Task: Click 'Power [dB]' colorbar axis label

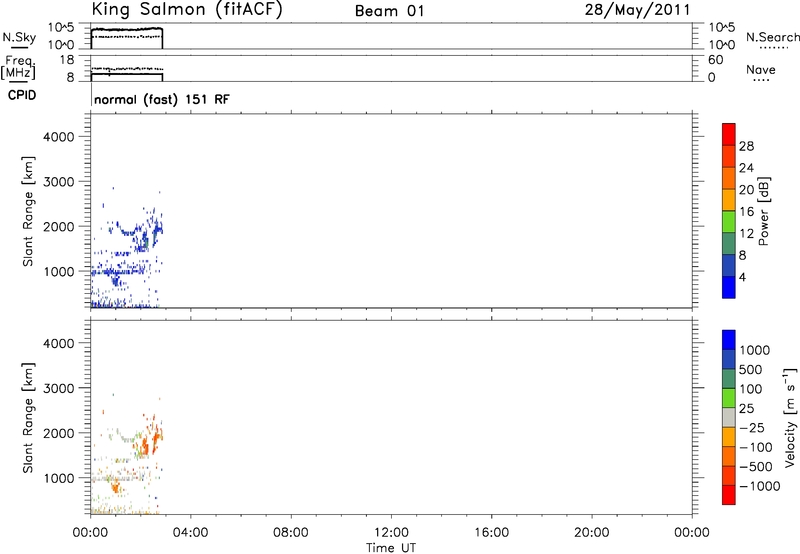Action: pyautogui.click(x=764, y=211)
